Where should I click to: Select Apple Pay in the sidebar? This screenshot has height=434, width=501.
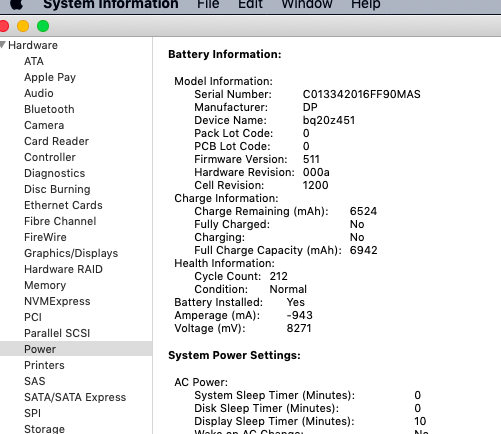point(50,77)
